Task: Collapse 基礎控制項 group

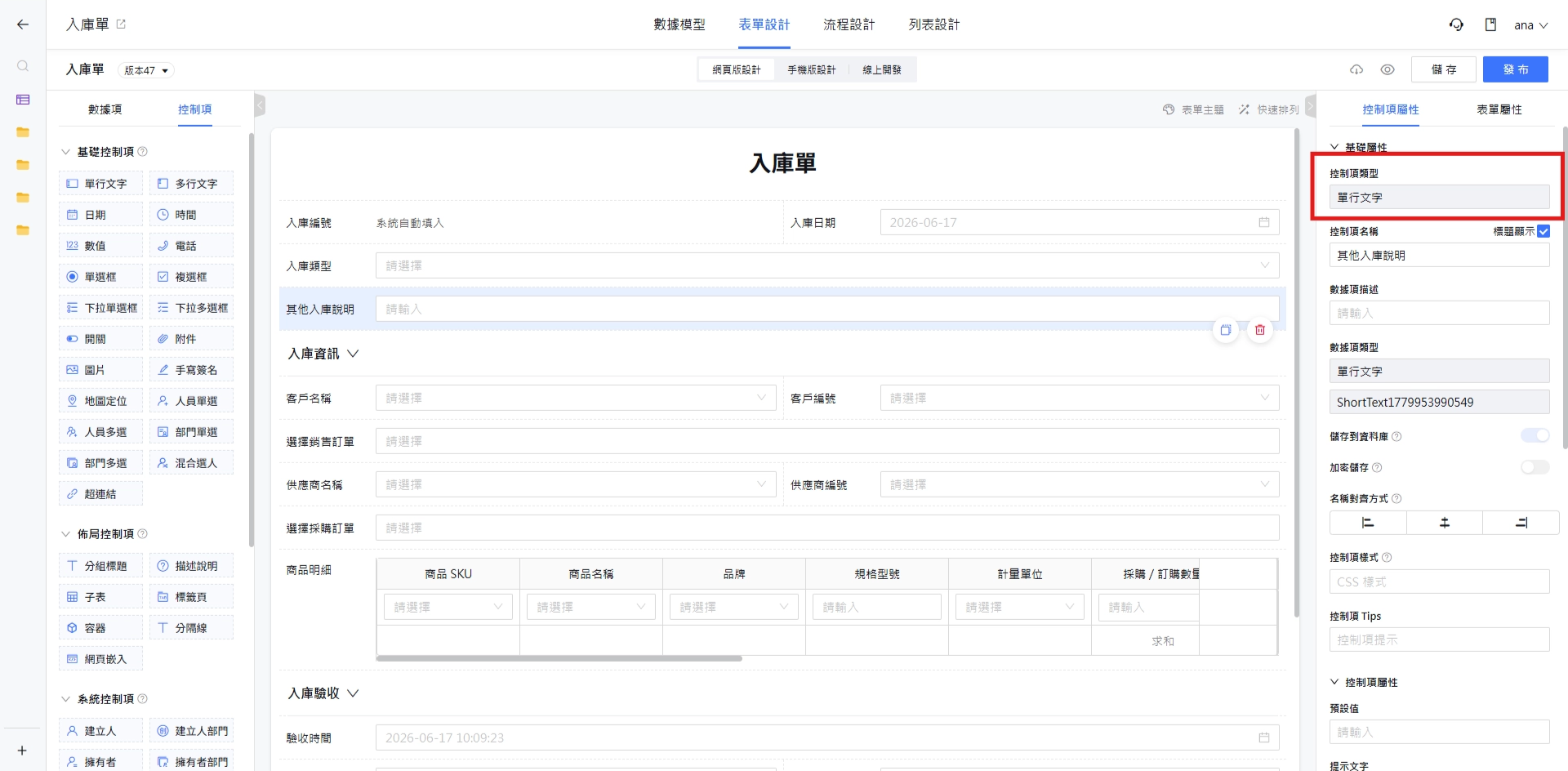Action: pyautogui.click(x=66, y=152)
